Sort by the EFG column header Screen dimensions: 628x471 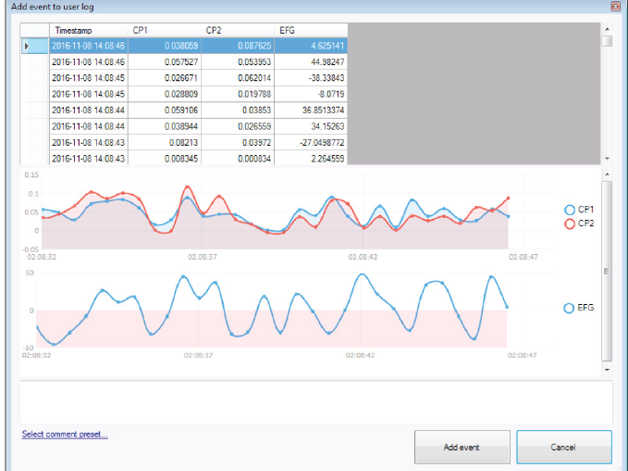[310, 31]
